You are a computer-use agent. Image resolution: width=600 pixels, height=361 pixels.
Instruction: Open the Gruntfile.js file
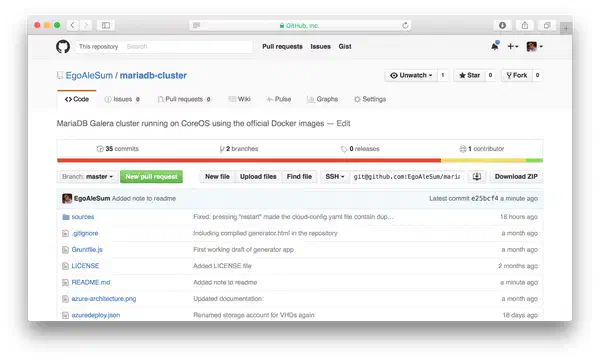87,250
